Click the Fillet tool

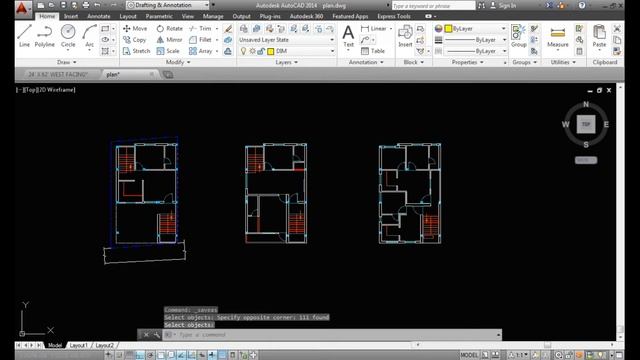[x=200, y=40]
